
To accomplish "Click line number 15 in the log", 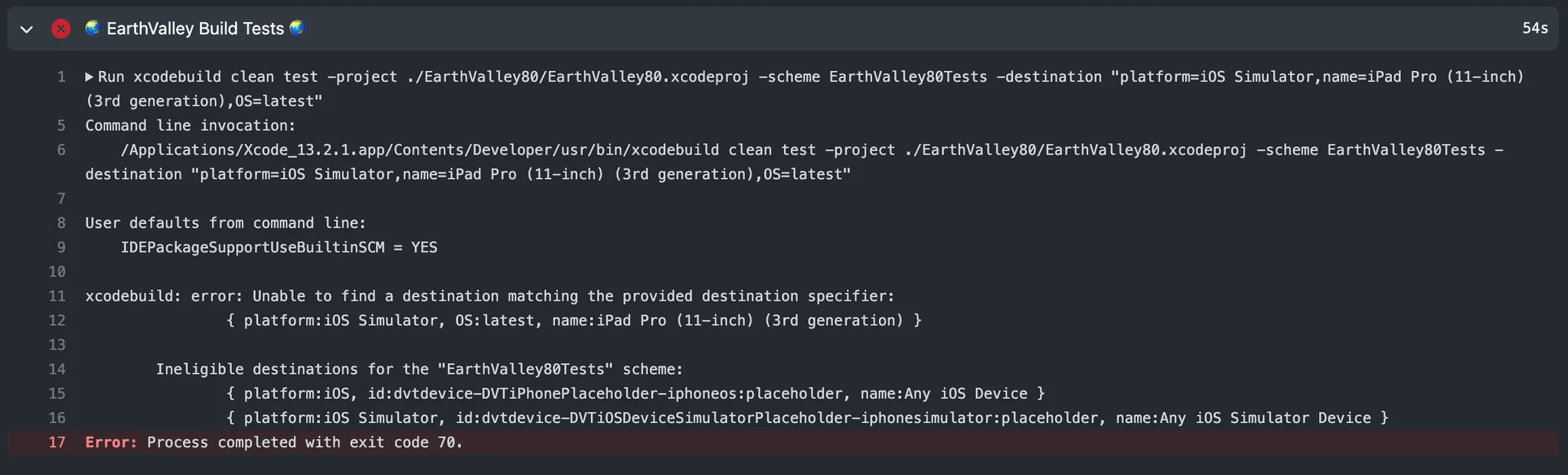I will (57, 394).
